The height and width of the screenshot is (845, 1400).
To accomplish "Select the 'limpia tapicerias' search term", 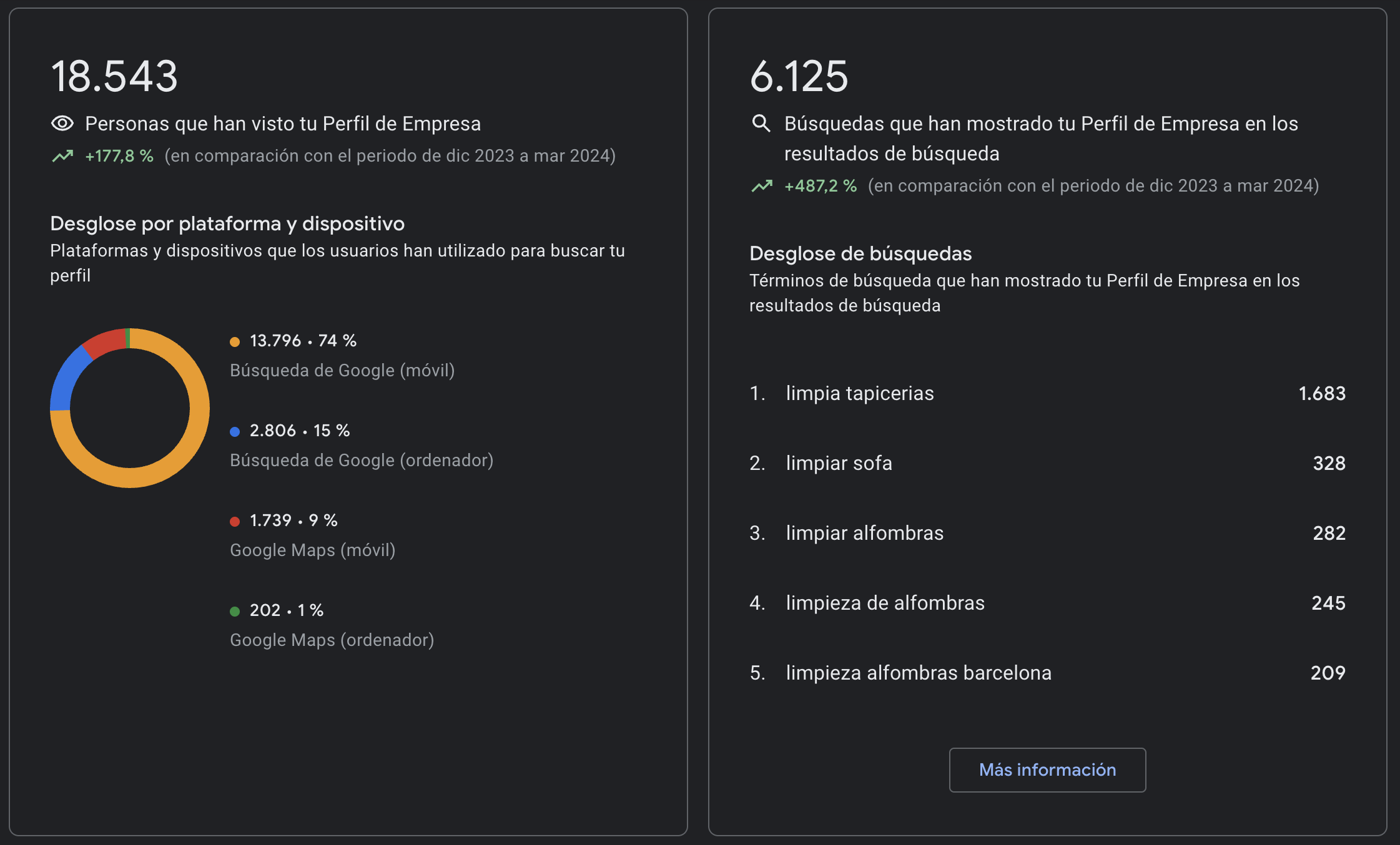I will coord(860,393).
